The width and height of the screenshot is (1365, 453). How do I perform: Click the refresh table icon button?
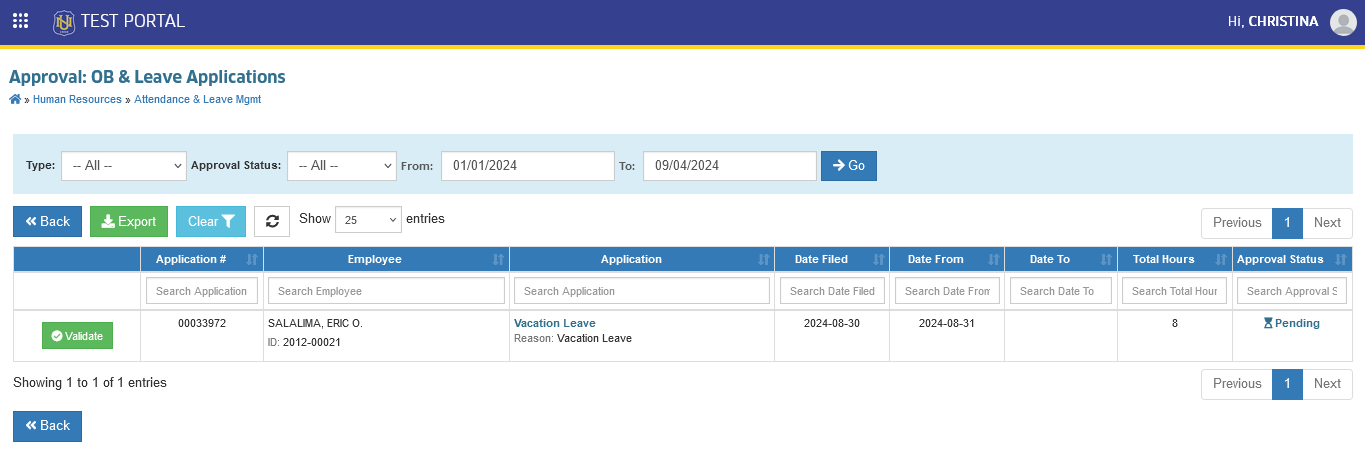(x=272, y=221)
